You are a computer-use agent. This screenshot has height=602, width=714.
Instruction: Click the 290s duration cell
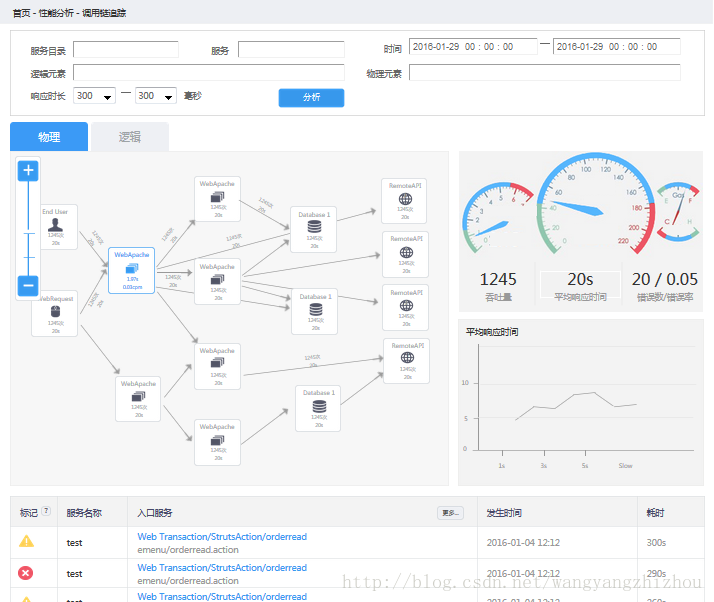(656, 574)
